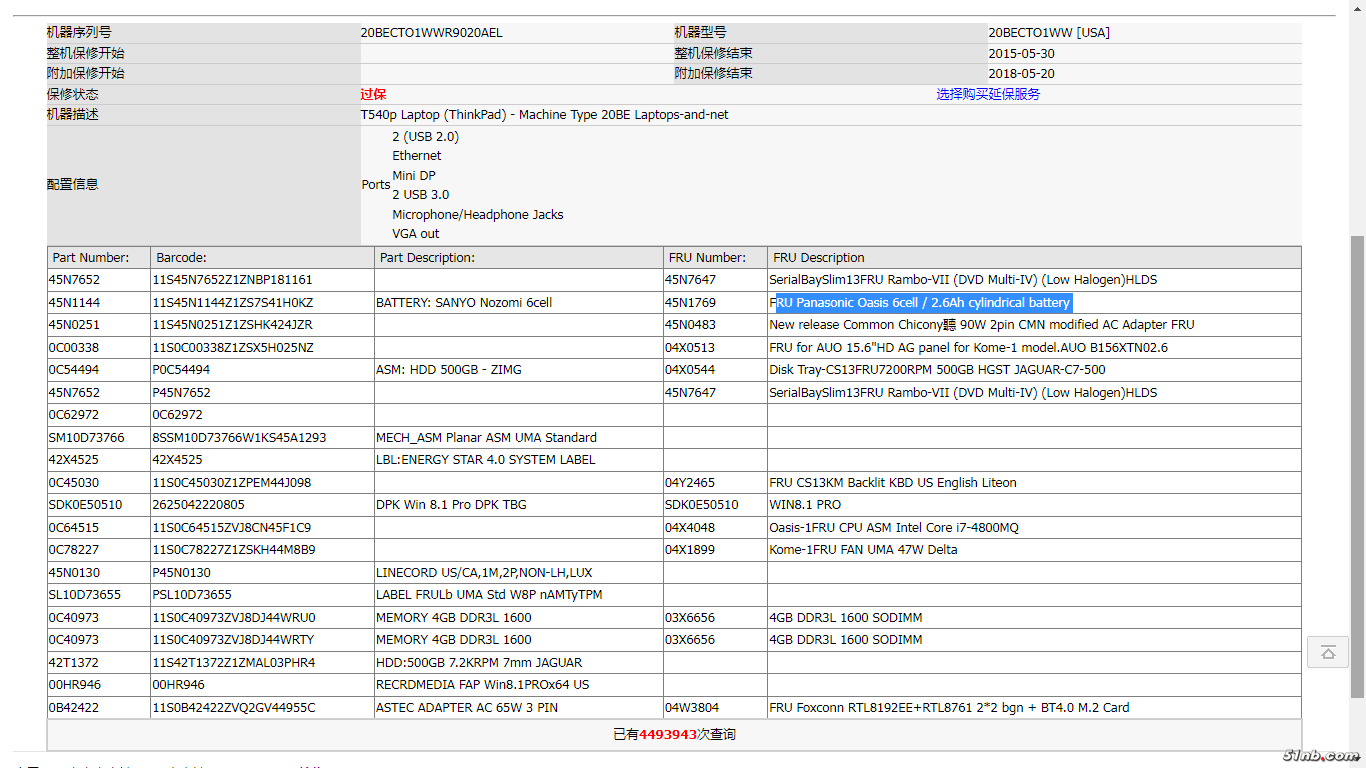Open the 选择购买延保服务 link
The height and width of the screenshot is (768, 1366).
[988, 94]
